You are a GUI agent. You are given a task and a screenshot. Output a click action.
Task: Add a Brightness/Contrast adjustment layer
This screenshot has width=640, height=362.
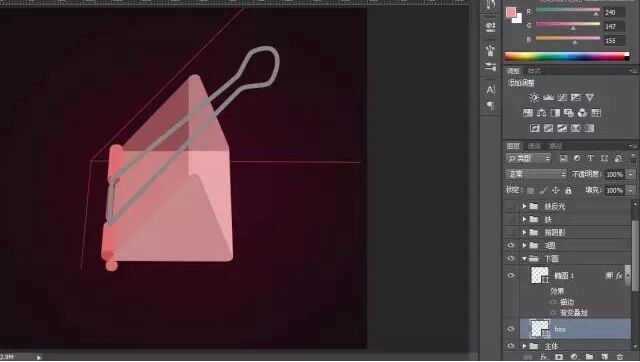click(533, 97)
